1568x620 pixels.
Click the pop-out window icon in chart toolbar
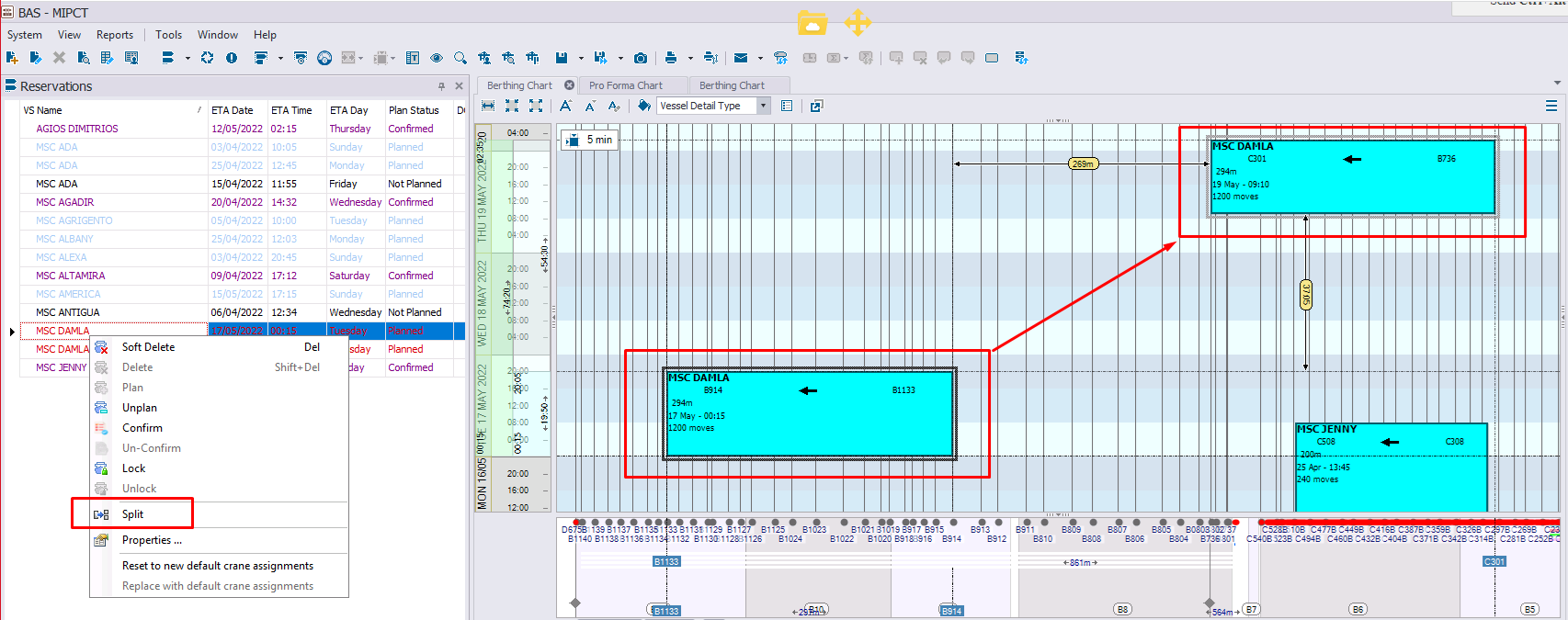[x=816, y=106]
